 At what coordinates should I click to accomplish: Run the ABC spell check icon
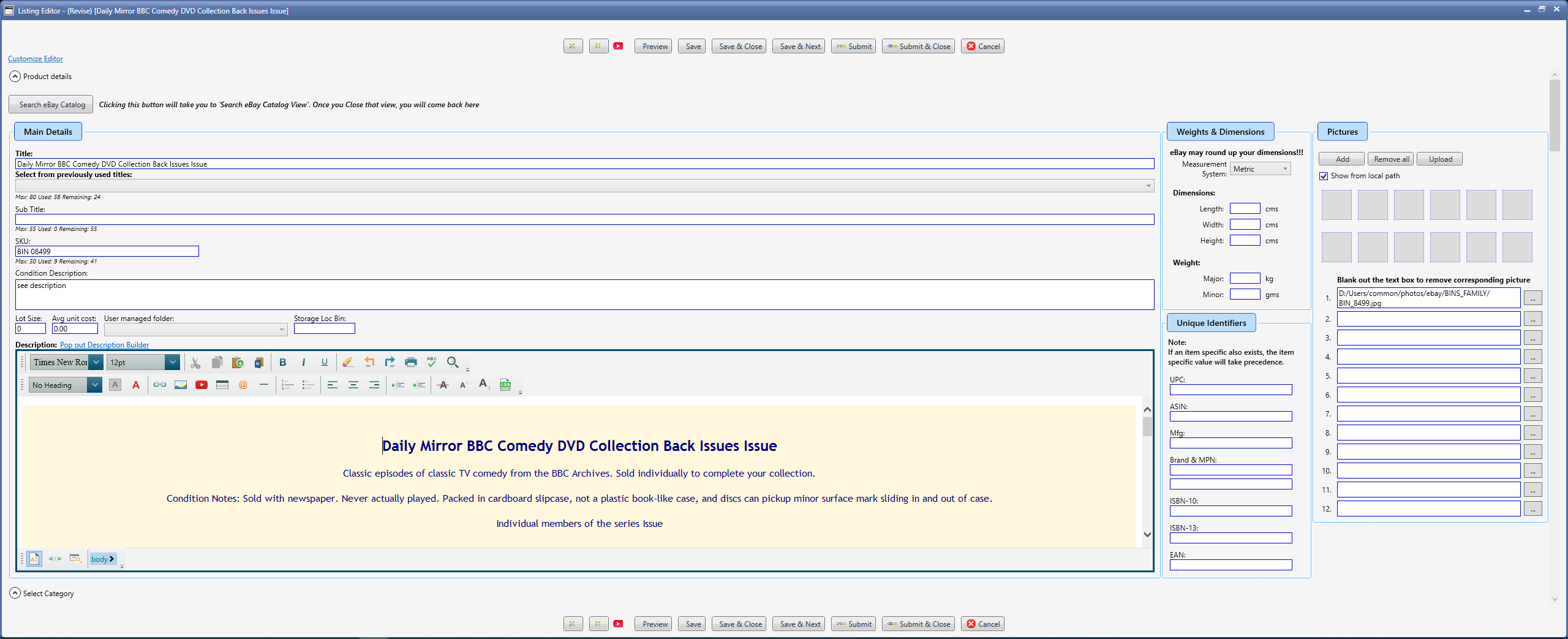click(x=432, y=363)
